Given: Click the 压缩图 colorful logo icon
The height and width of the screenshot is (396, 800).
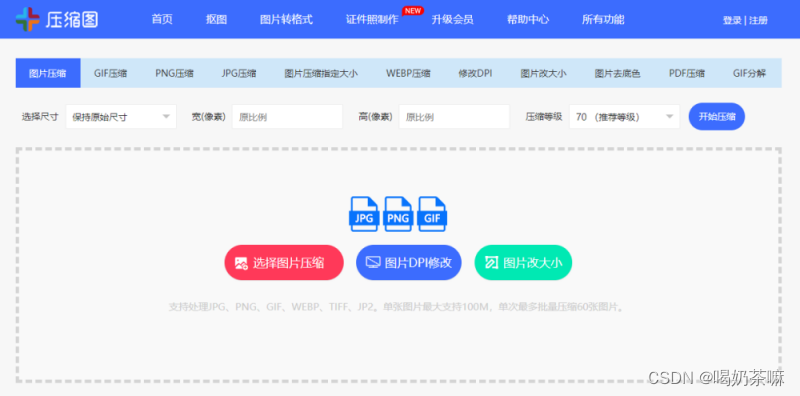Looking at the screenshot, I should [x=28, y=19].
